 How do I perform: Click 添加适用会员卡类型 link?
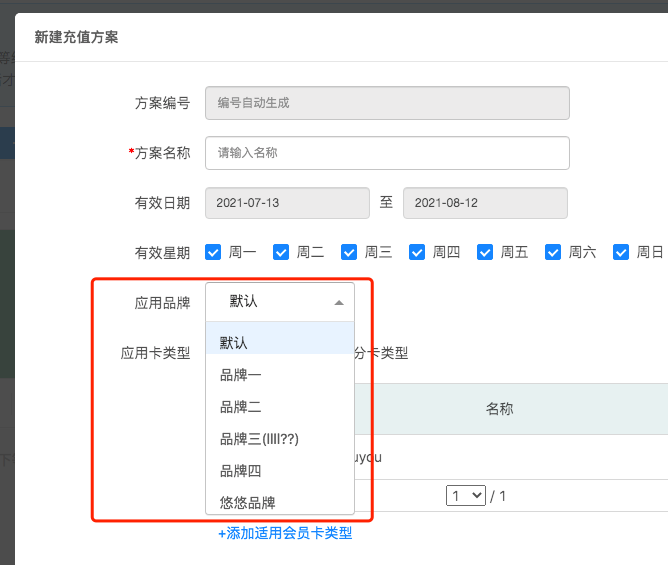pyautogui.click(x=285, y=533)
